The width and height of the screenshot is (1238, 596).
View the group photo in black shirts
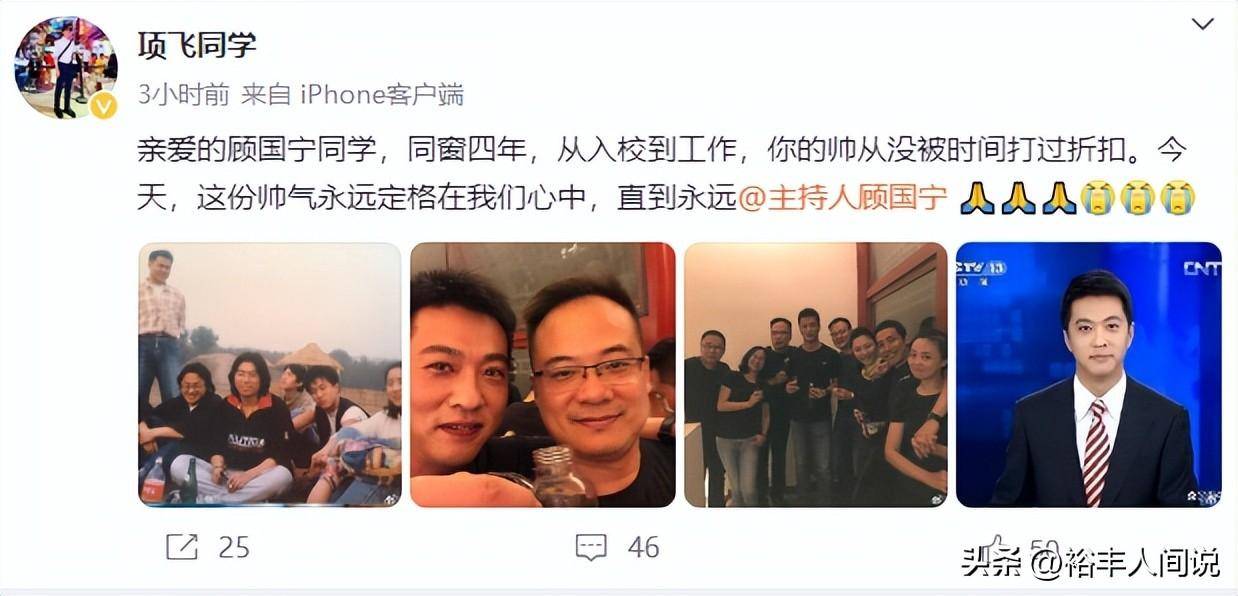(x=815, y=374)
